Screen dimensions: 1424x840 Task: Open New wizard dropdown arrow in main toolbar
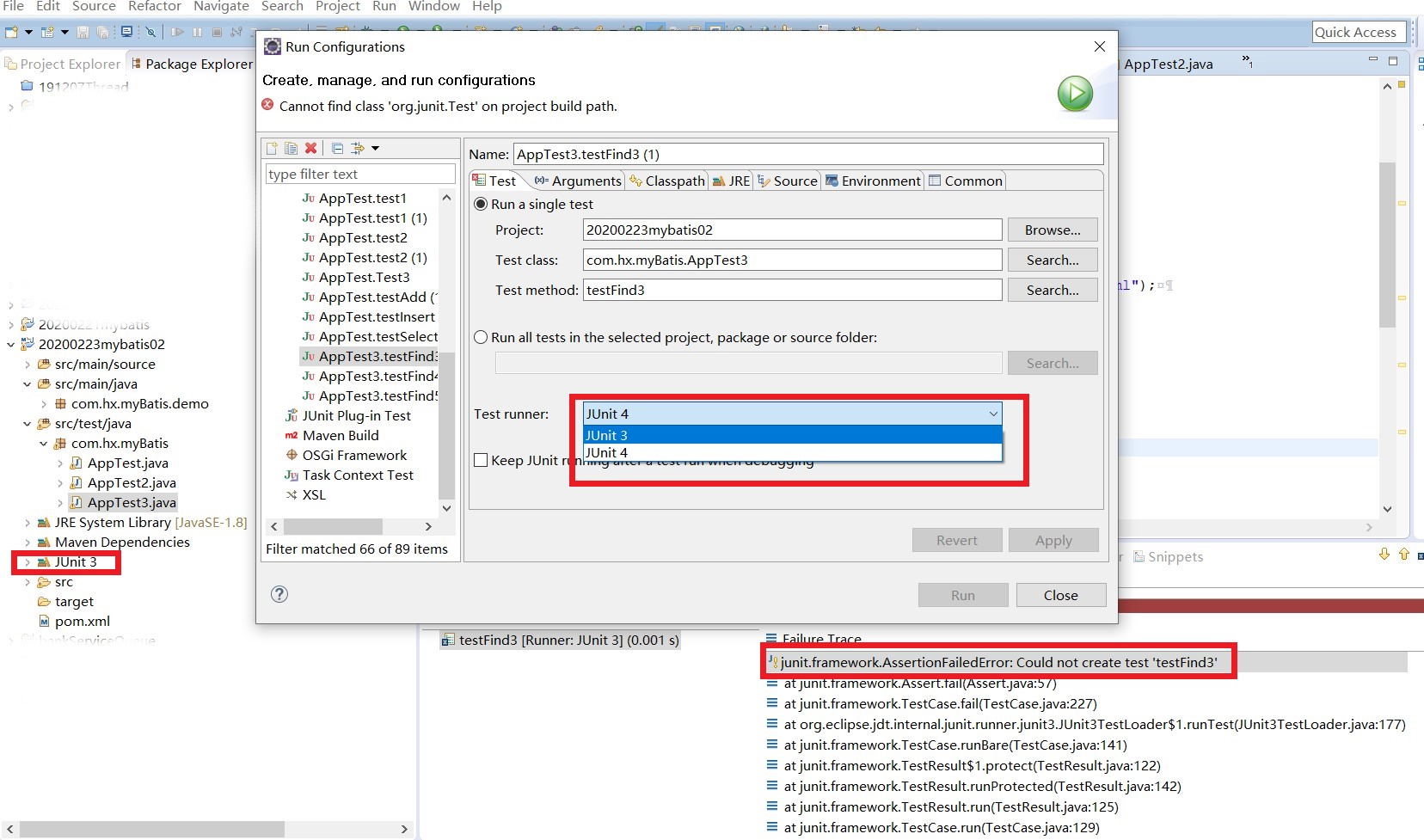(28, 32)
